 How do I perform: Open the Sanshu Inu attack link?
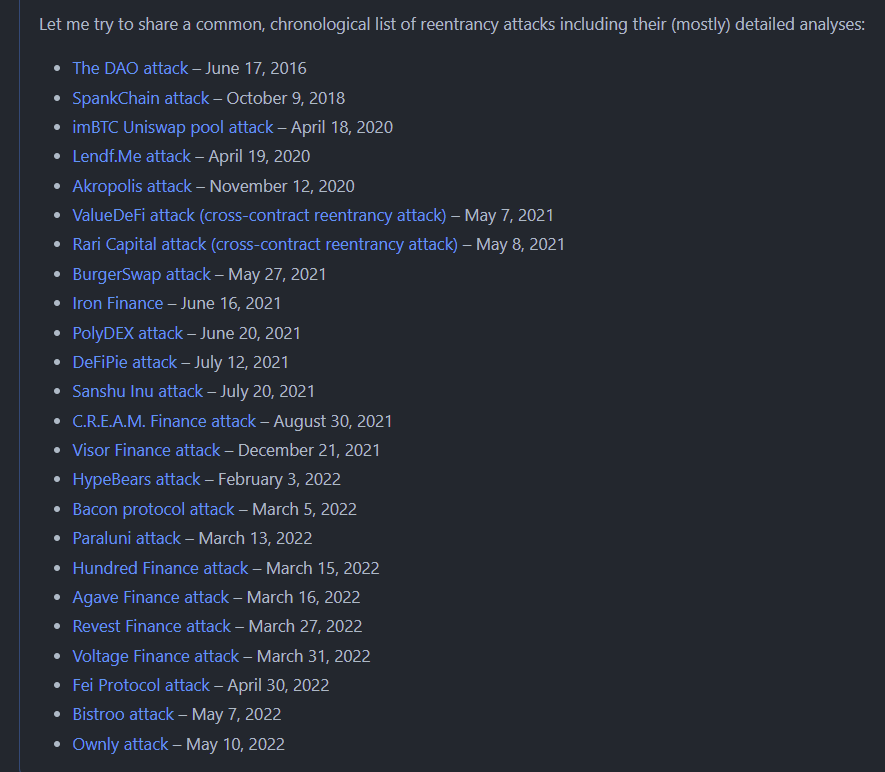point(137,391)
